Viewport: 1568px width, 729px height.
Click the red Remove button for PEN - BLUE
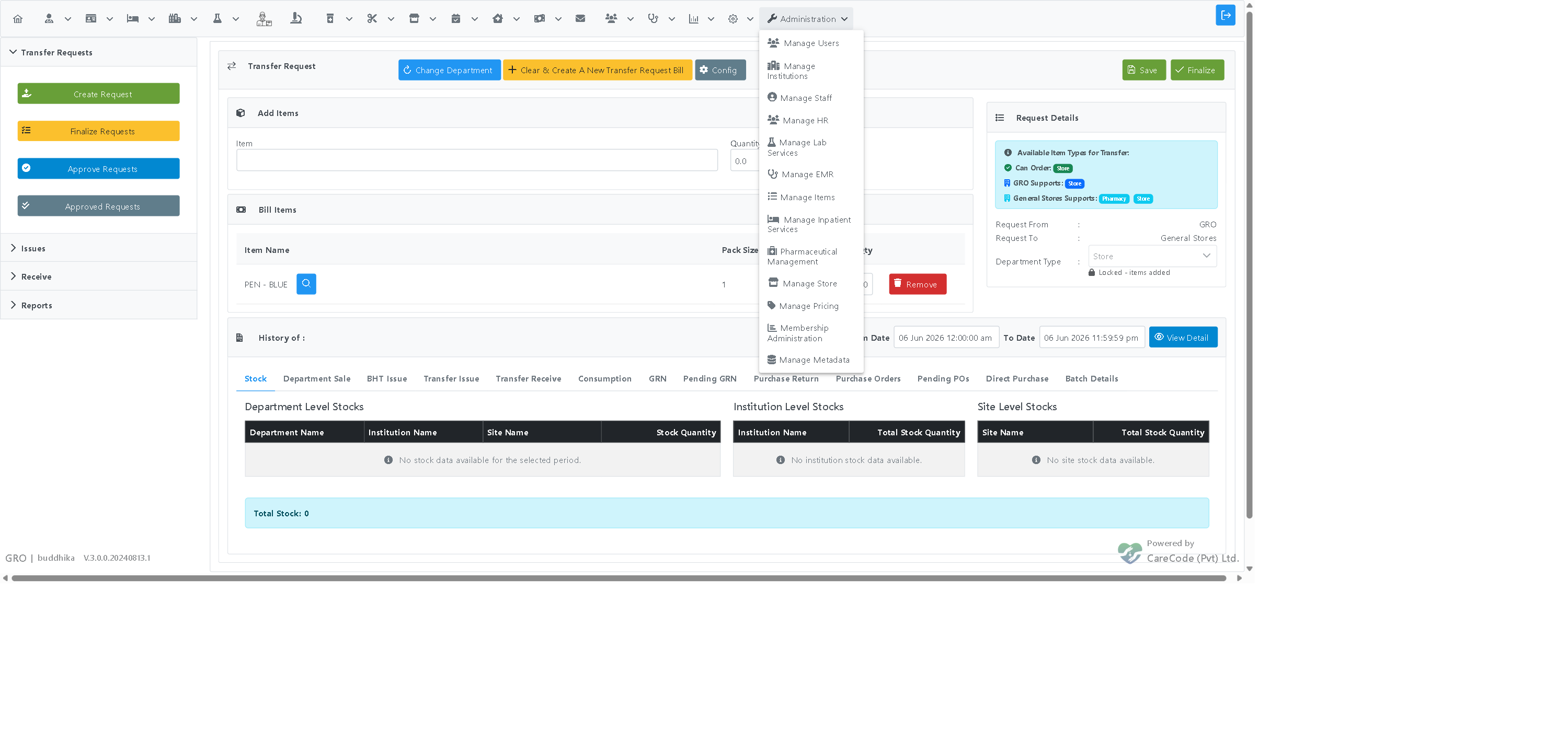[917, 284]
